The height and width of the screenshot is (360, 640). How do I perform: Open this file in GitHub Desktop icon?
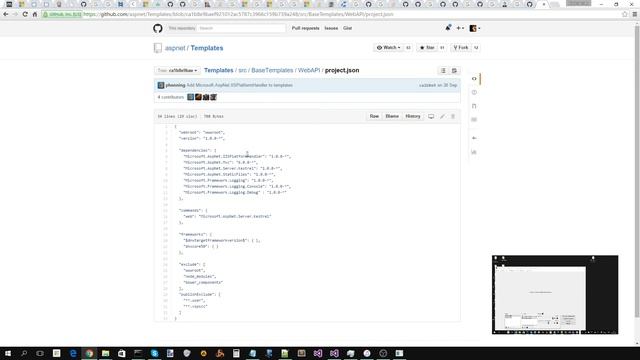431,116
